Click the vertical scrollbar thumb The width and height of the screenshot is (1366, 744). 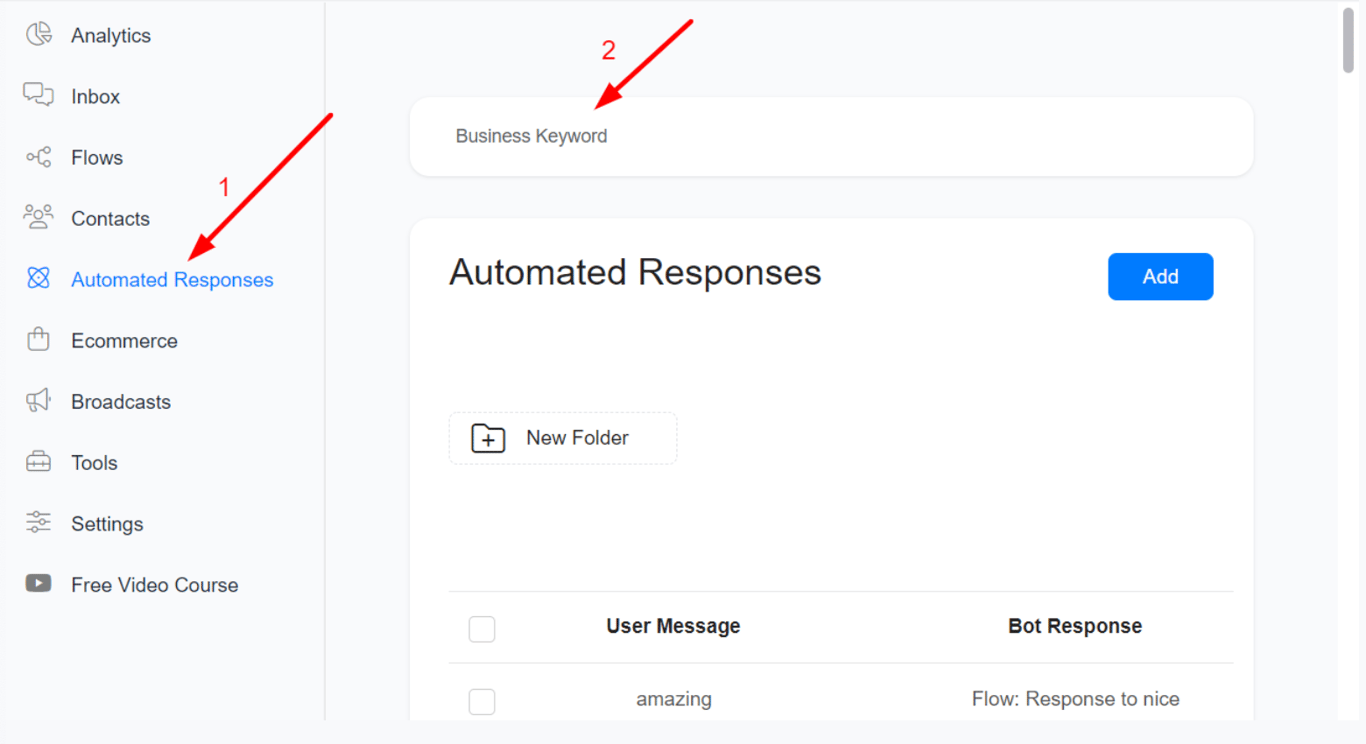pyautogui.click(x=1348, y=40)
